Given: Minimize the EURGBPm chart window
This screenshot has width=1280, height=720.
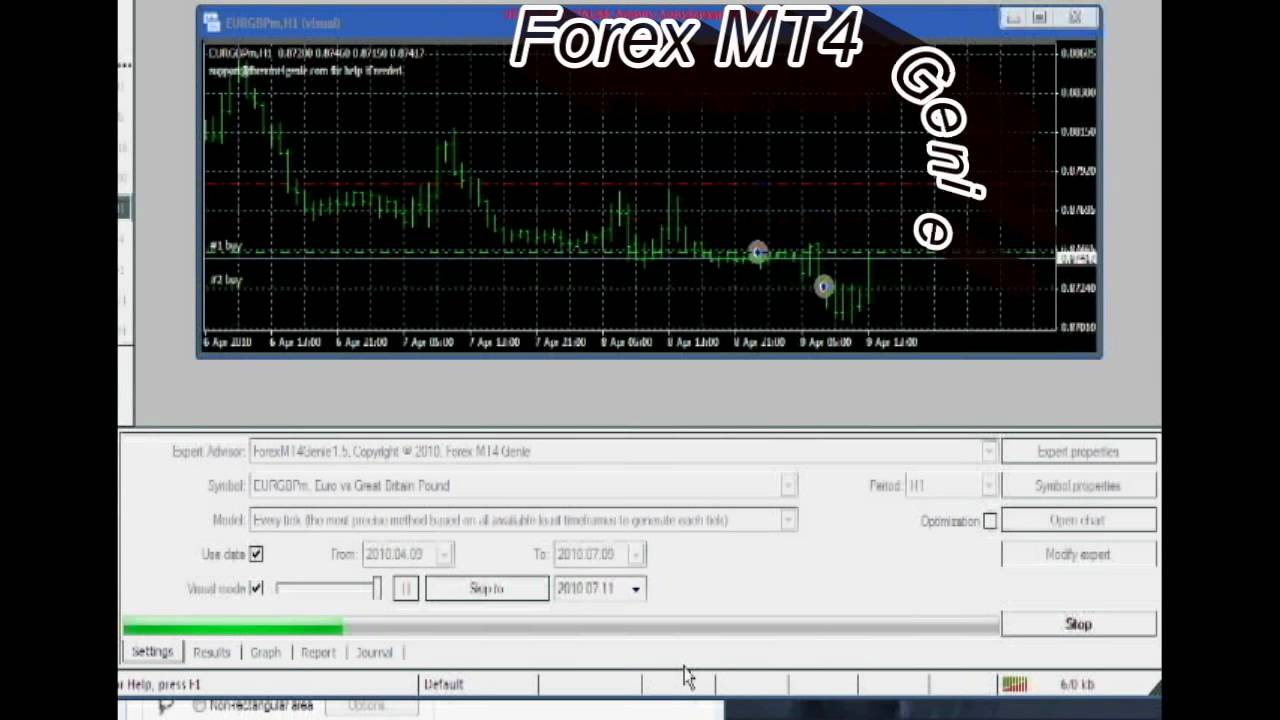Looking at the screenshot, I should [1013, 18].
